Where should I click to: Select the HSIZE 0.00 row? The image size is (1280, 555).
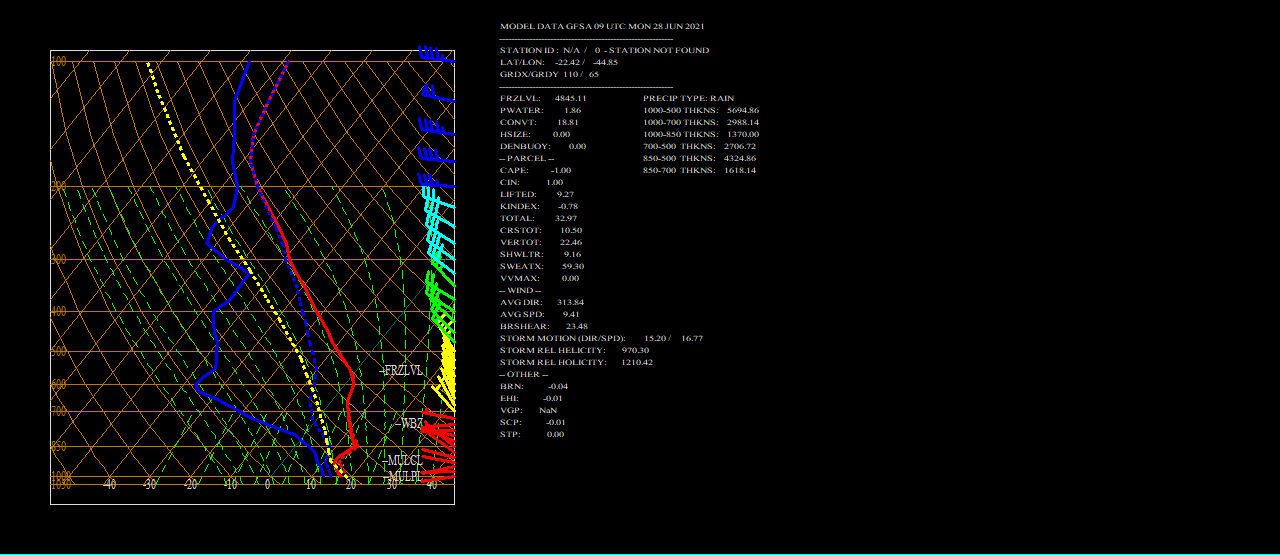tap(535, 134)
